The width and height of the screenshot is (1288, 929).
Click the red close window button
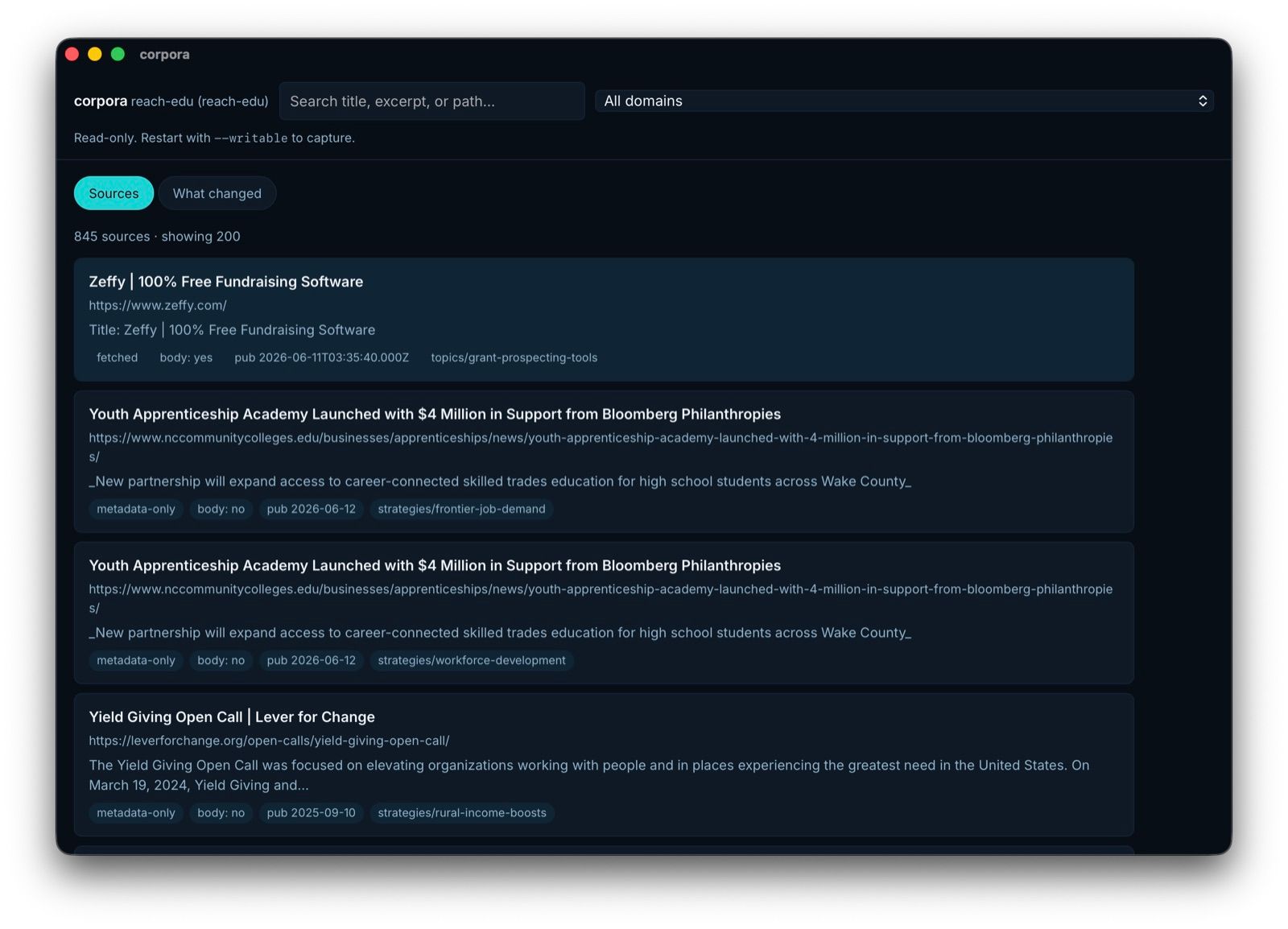tap(72, 54)
